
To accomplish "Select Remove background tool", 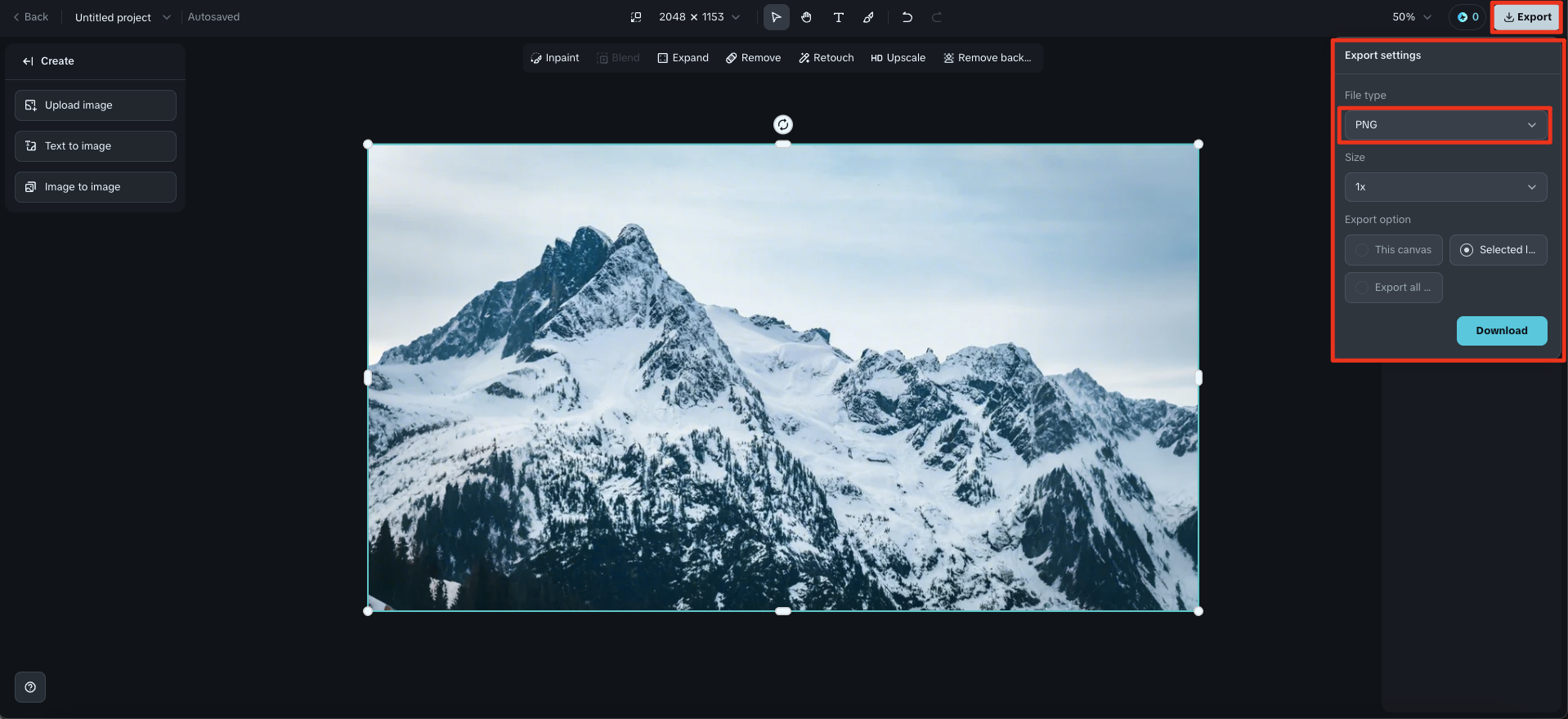I will (988, 58).
